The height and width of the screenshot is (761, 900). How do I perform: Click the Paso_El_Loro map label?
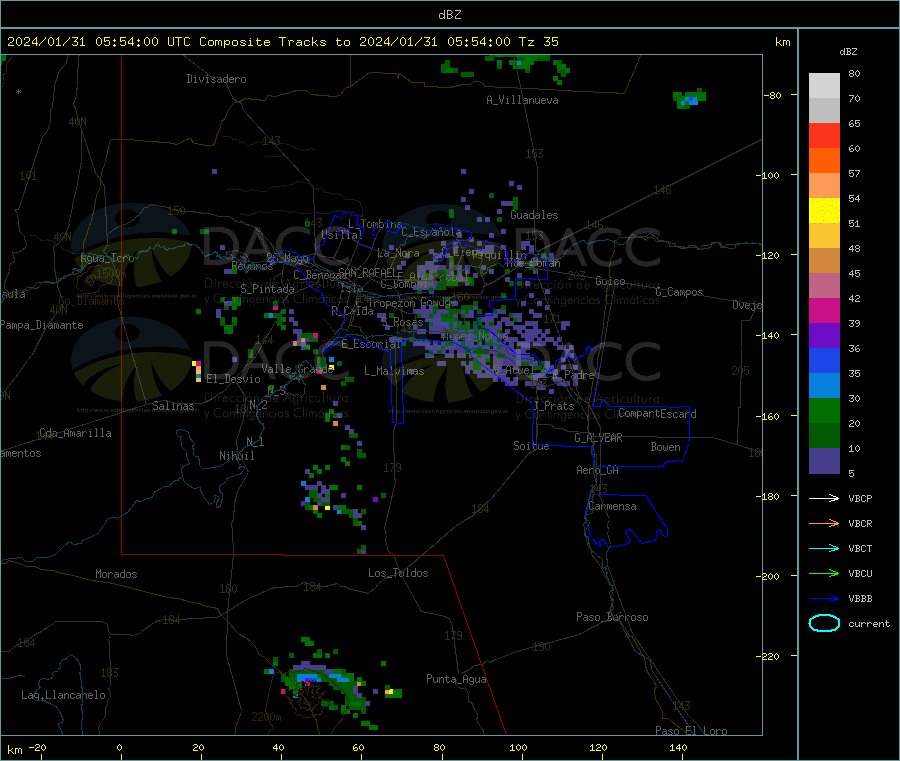[691, 731]
